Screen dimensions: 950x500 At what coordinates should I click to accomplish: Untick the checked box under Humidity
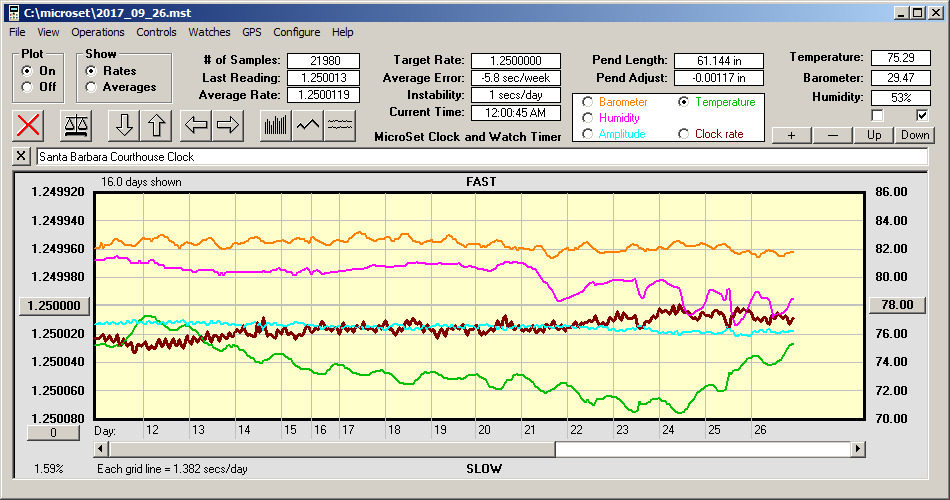point(922,115)
